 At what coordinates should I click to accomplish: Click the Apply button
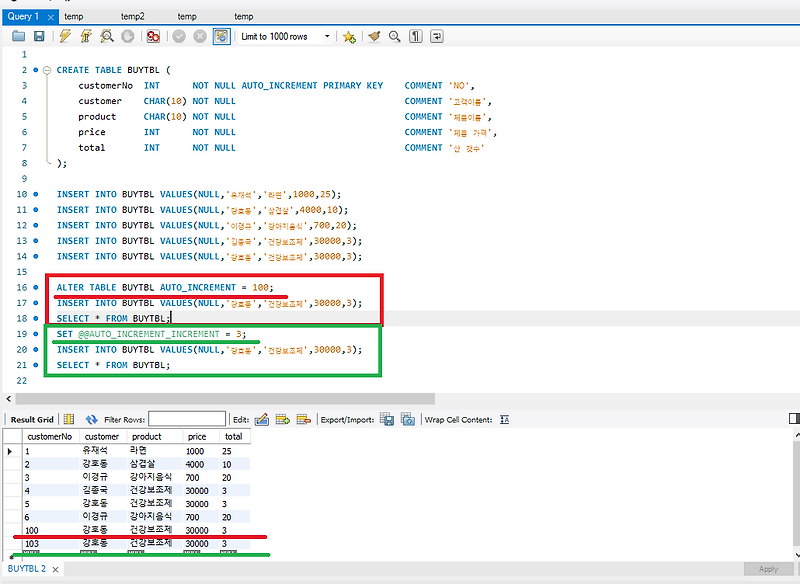[x=768, y=569]
